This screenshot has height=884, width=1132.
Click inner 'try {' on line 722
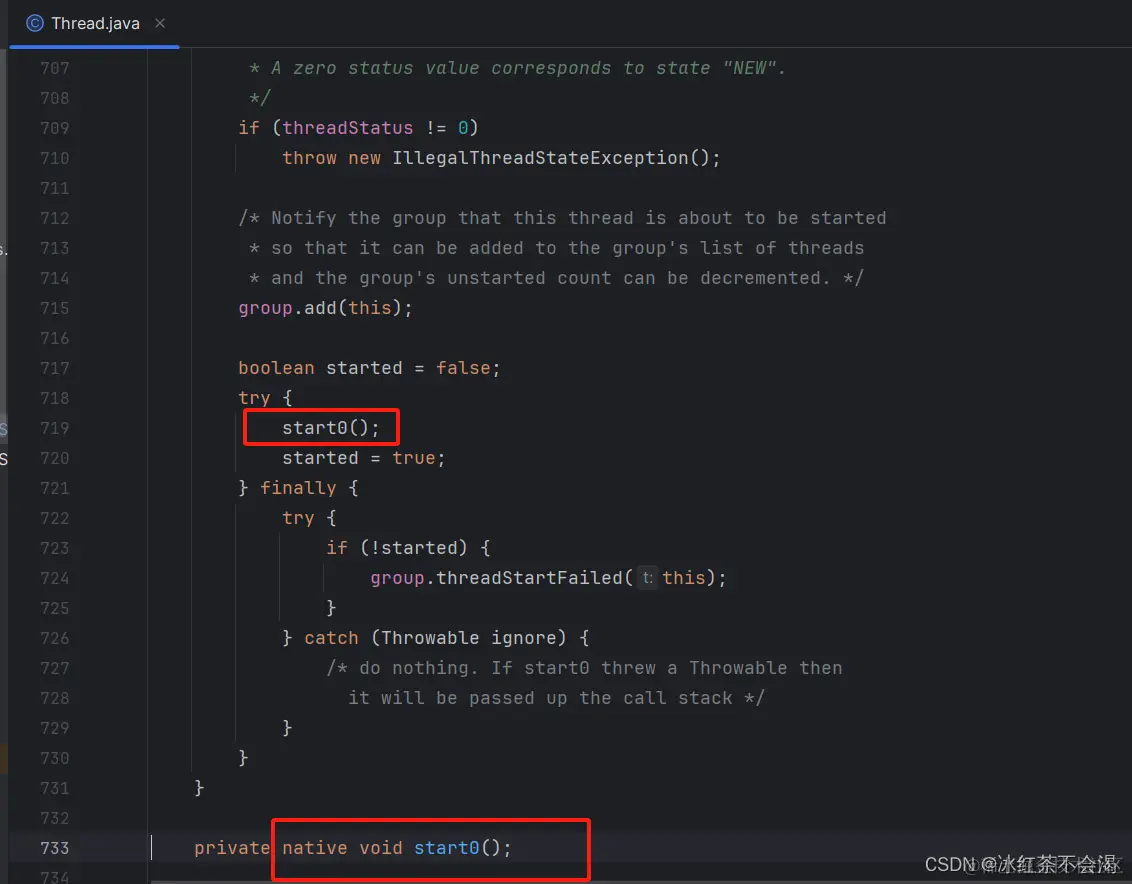[309, 518]
